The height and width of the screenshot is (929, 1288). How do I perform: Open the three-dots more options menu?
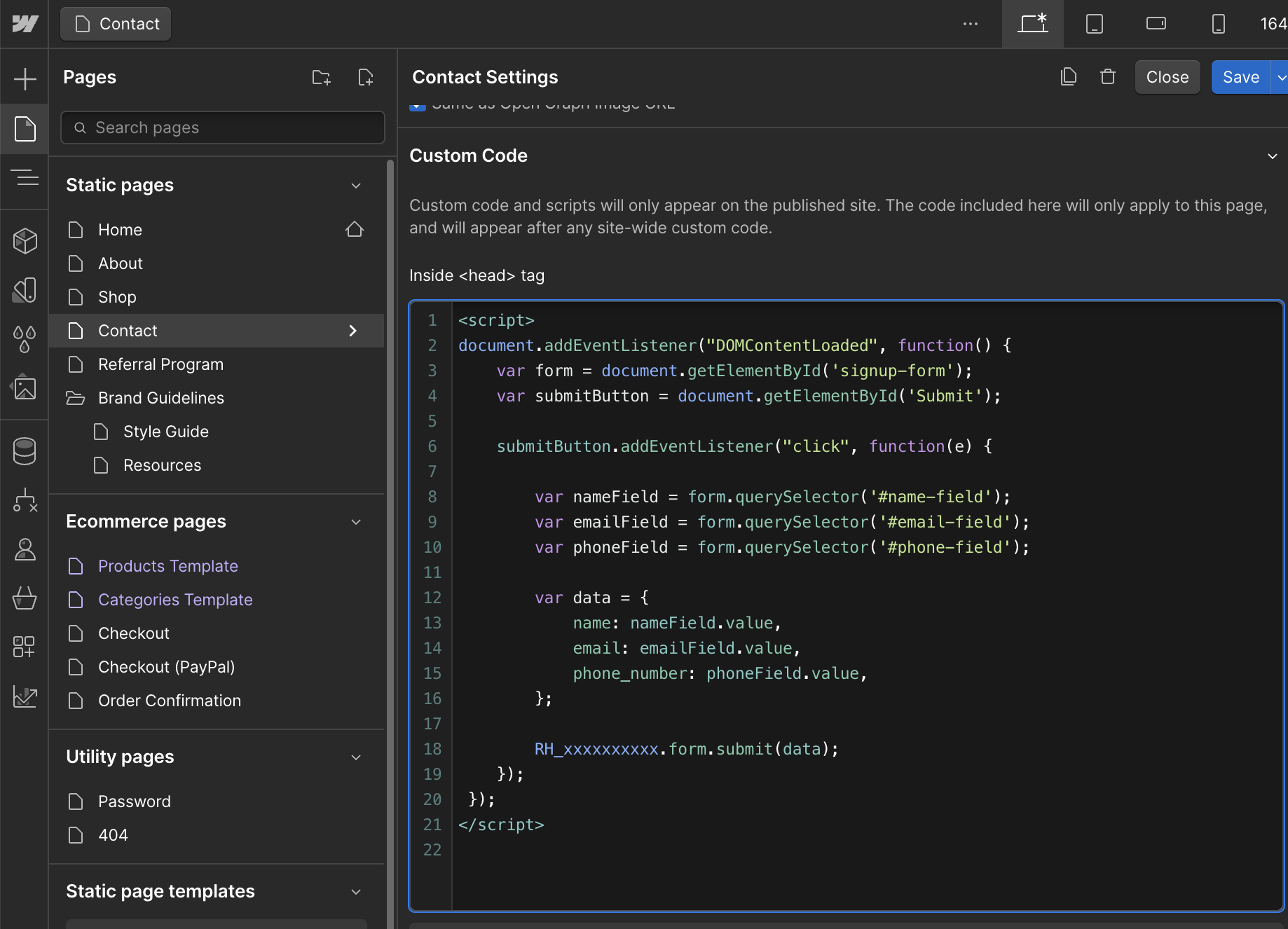tap(971, 24)
